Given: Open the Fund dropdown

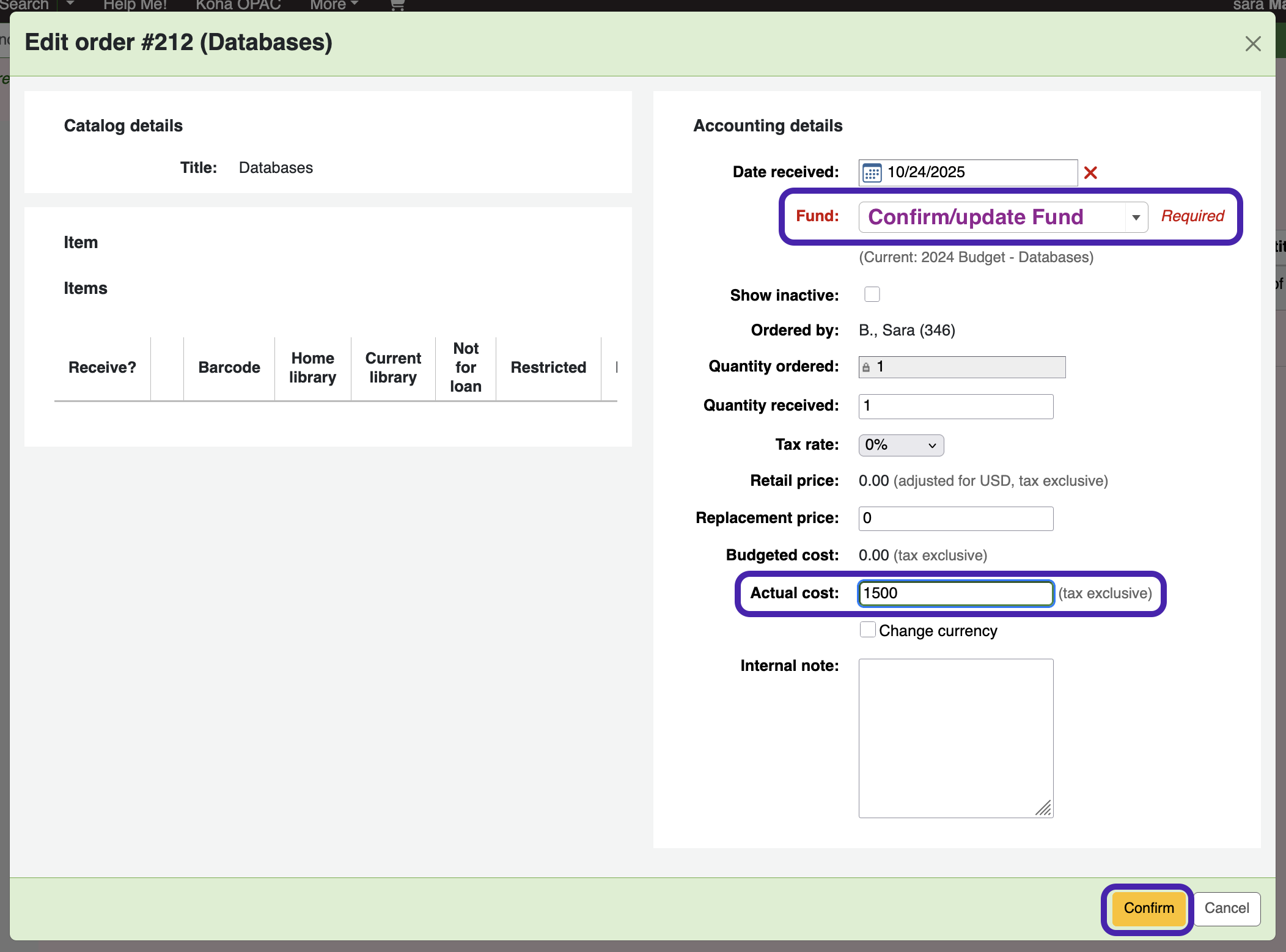Looking at the screenshot, I should [1002, 218].
